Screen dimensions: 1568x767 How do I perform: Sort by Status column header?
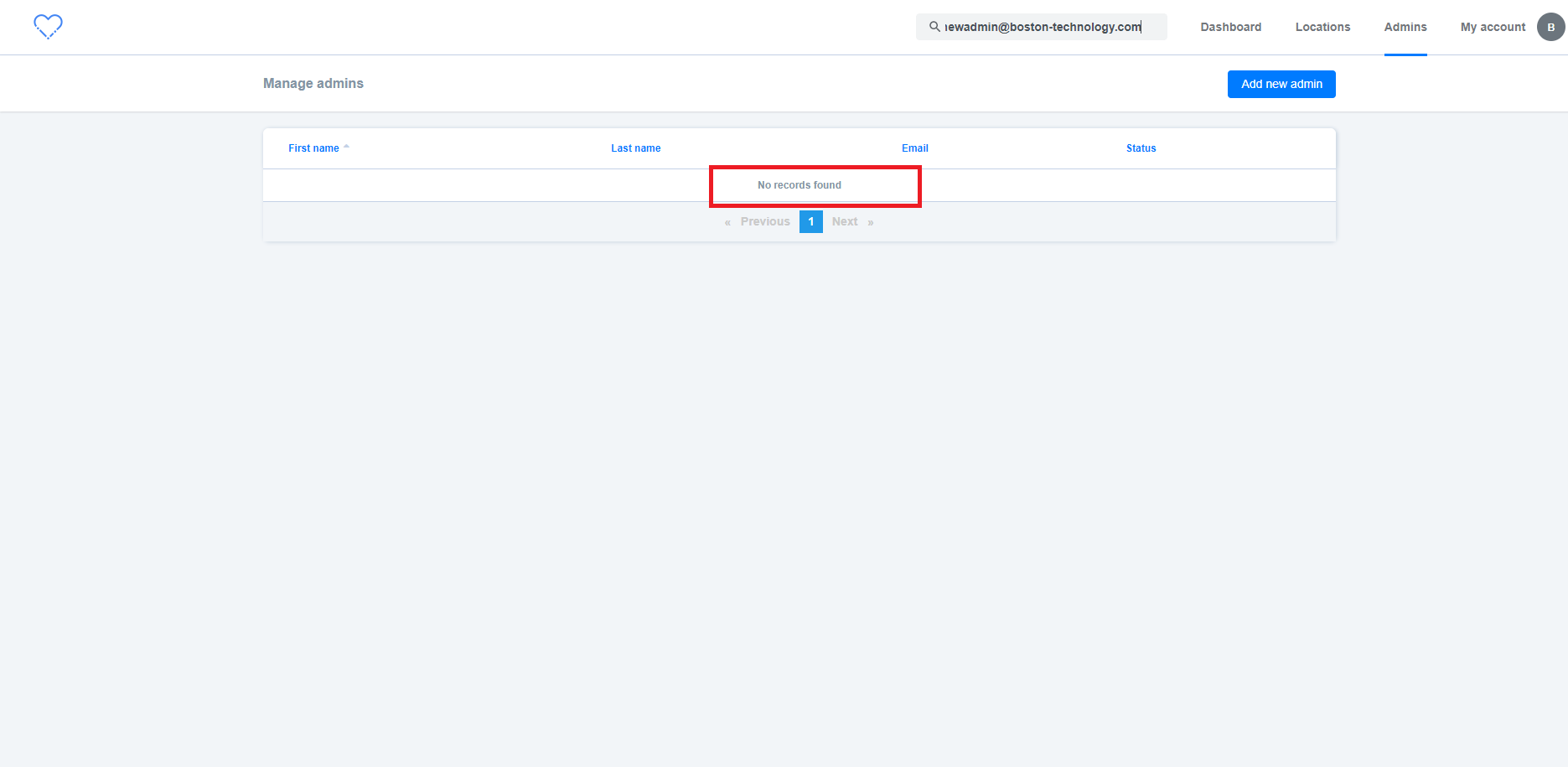pos(1141,148)
